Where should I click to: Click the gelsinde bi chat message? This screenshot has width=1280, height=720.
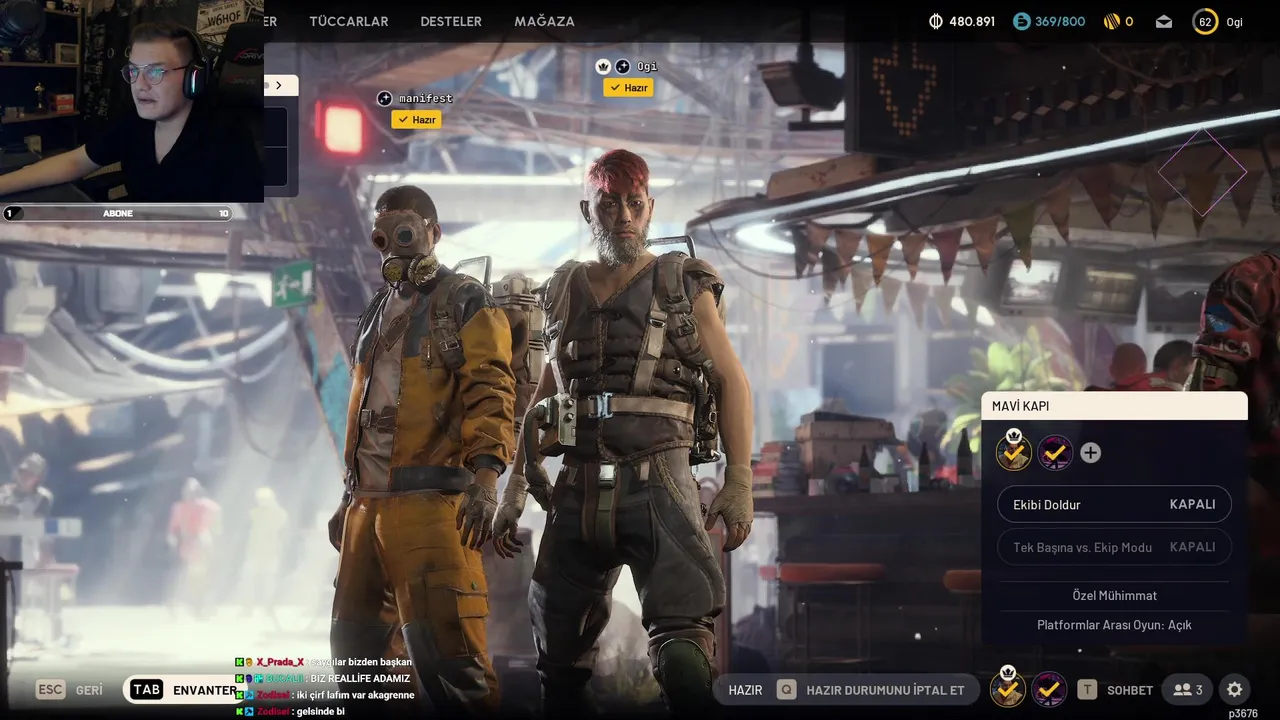[320, 711]
